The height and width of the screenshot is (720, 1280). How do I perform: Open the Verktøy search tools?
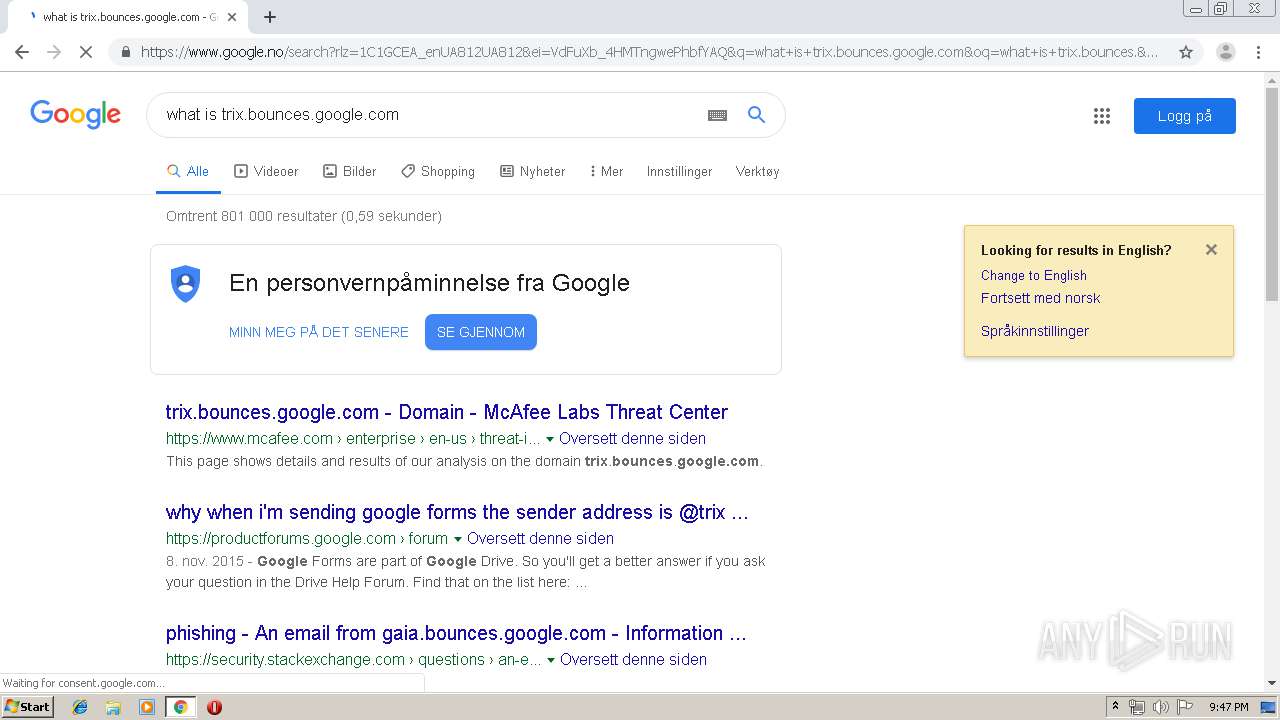(757, 171)
